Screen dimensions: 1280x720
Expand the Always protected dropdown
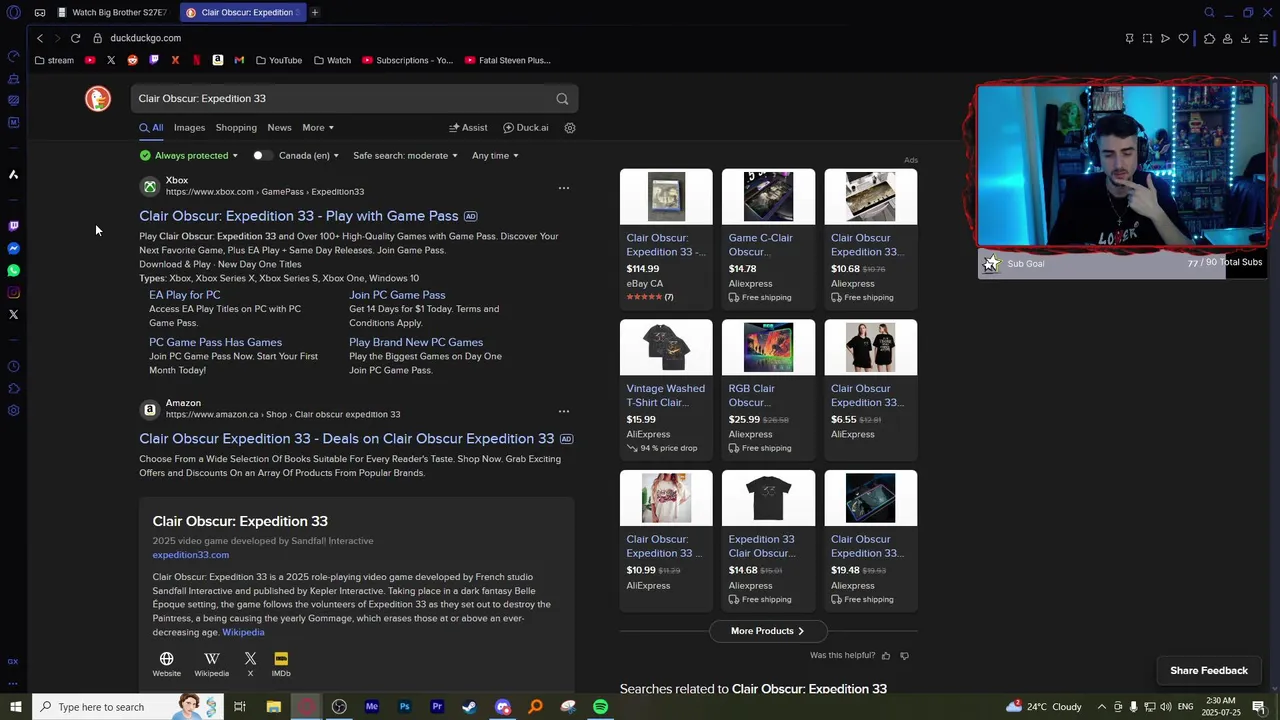point(189,156)
